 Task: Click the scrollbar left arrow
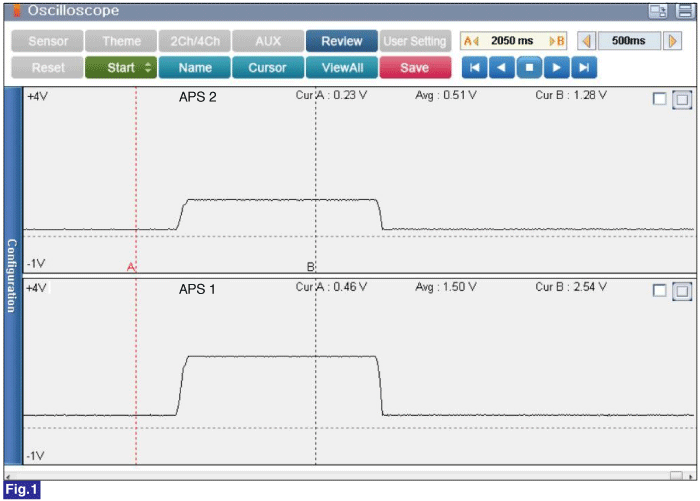tap(8, 476)
